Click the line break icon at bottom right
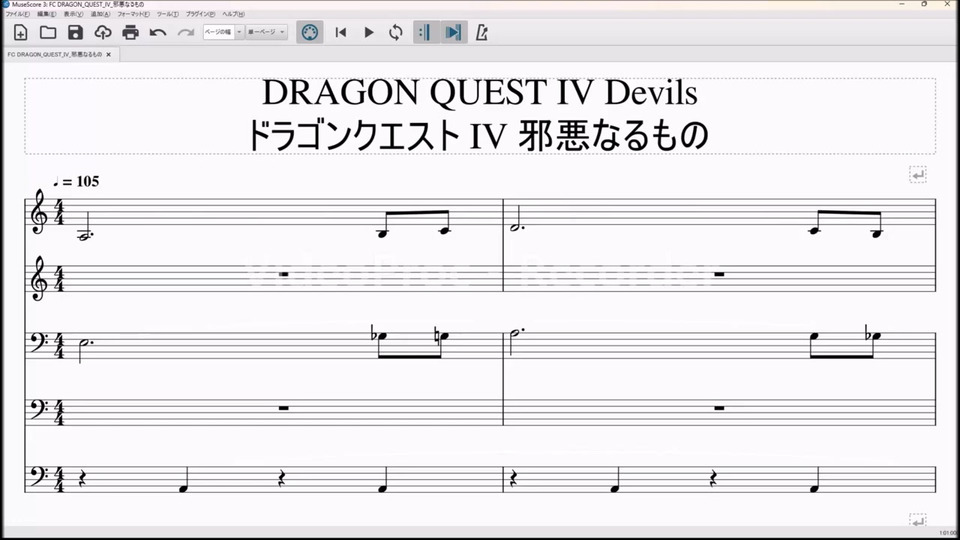 click(x=917, y=520)
